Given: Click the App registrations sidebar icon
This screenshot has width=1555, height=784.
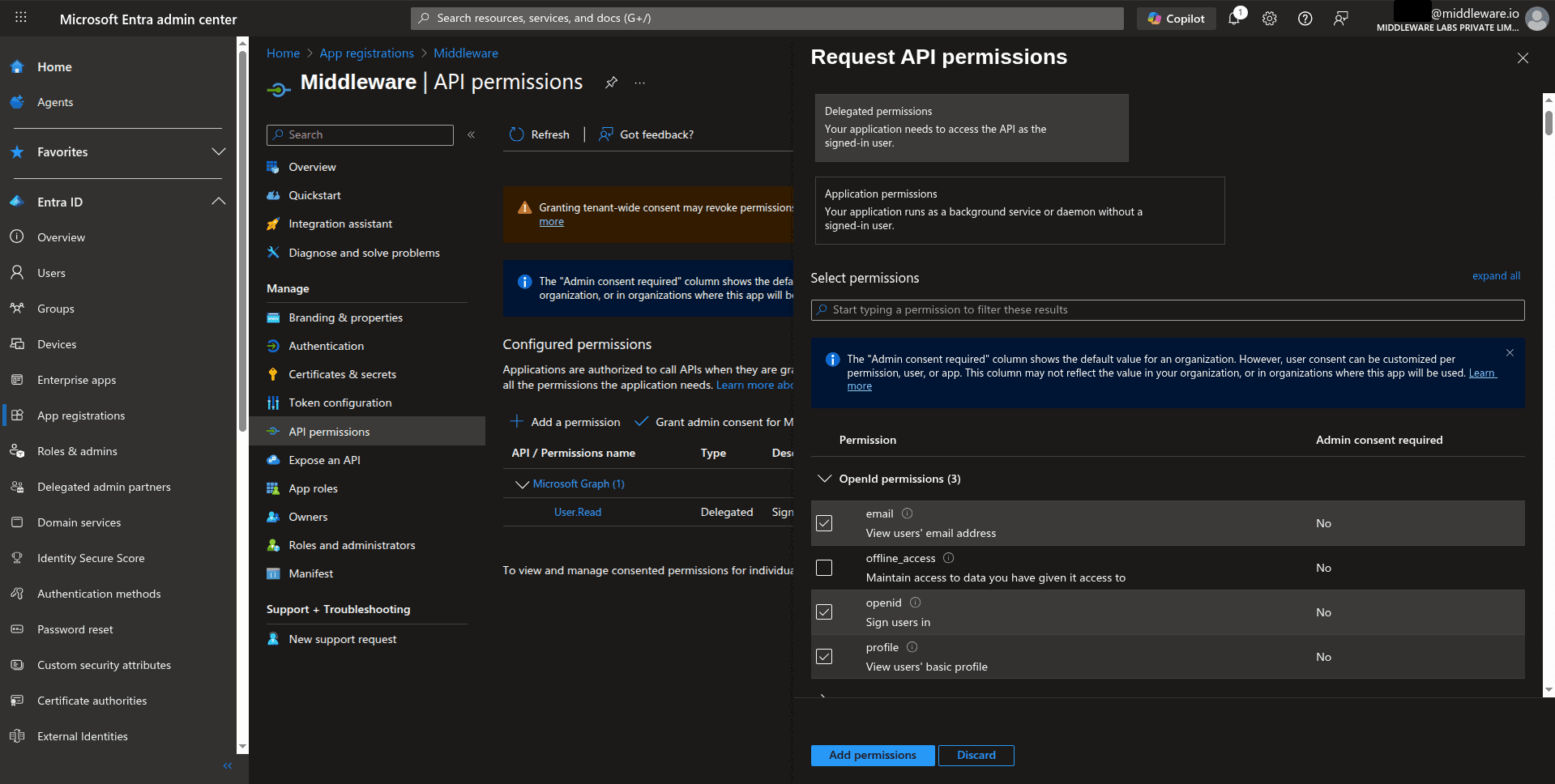Looking at the screenshot, I should [16, 415].
